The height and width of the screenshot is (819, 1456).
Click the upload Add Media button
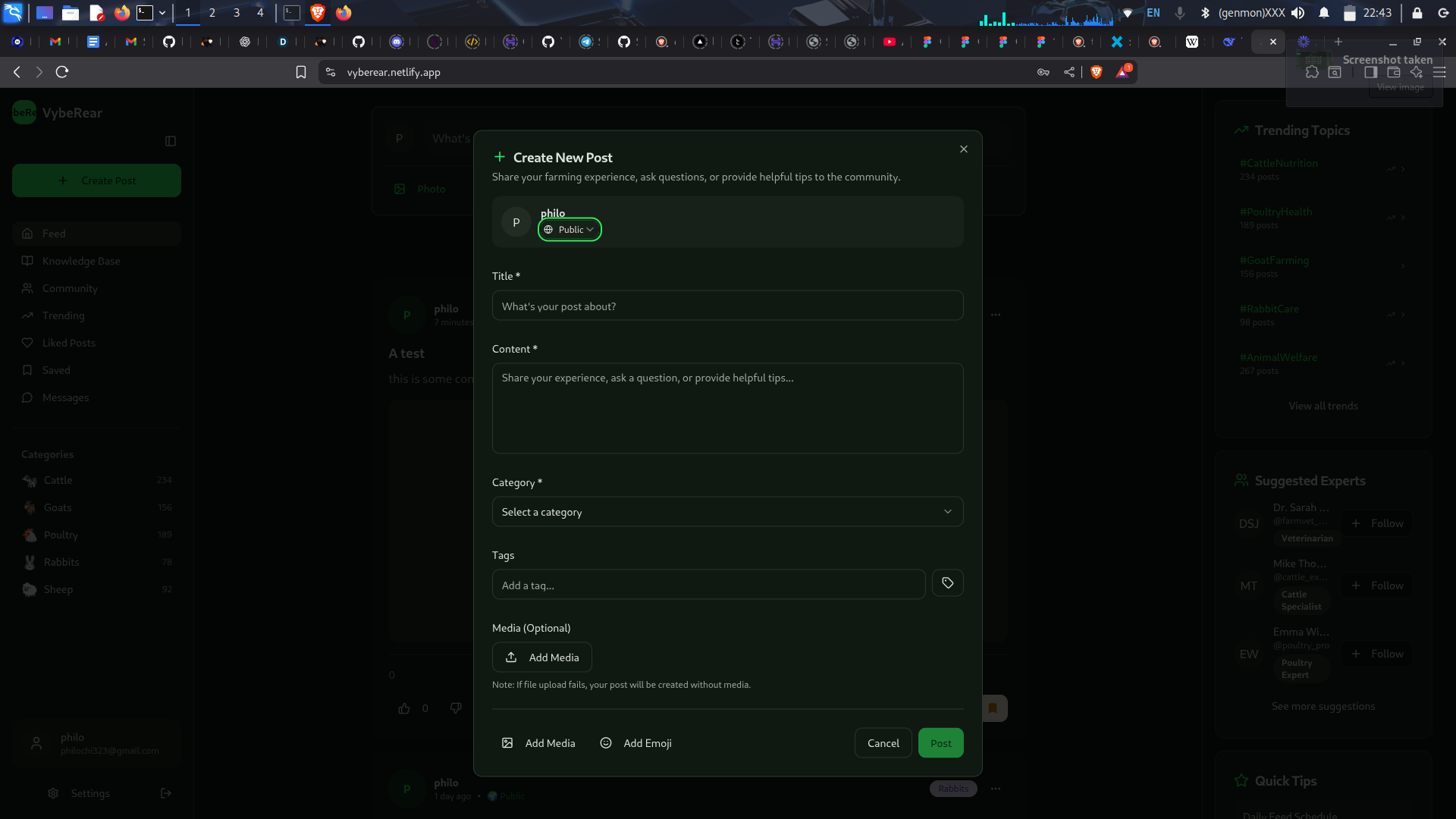[541, 657]
